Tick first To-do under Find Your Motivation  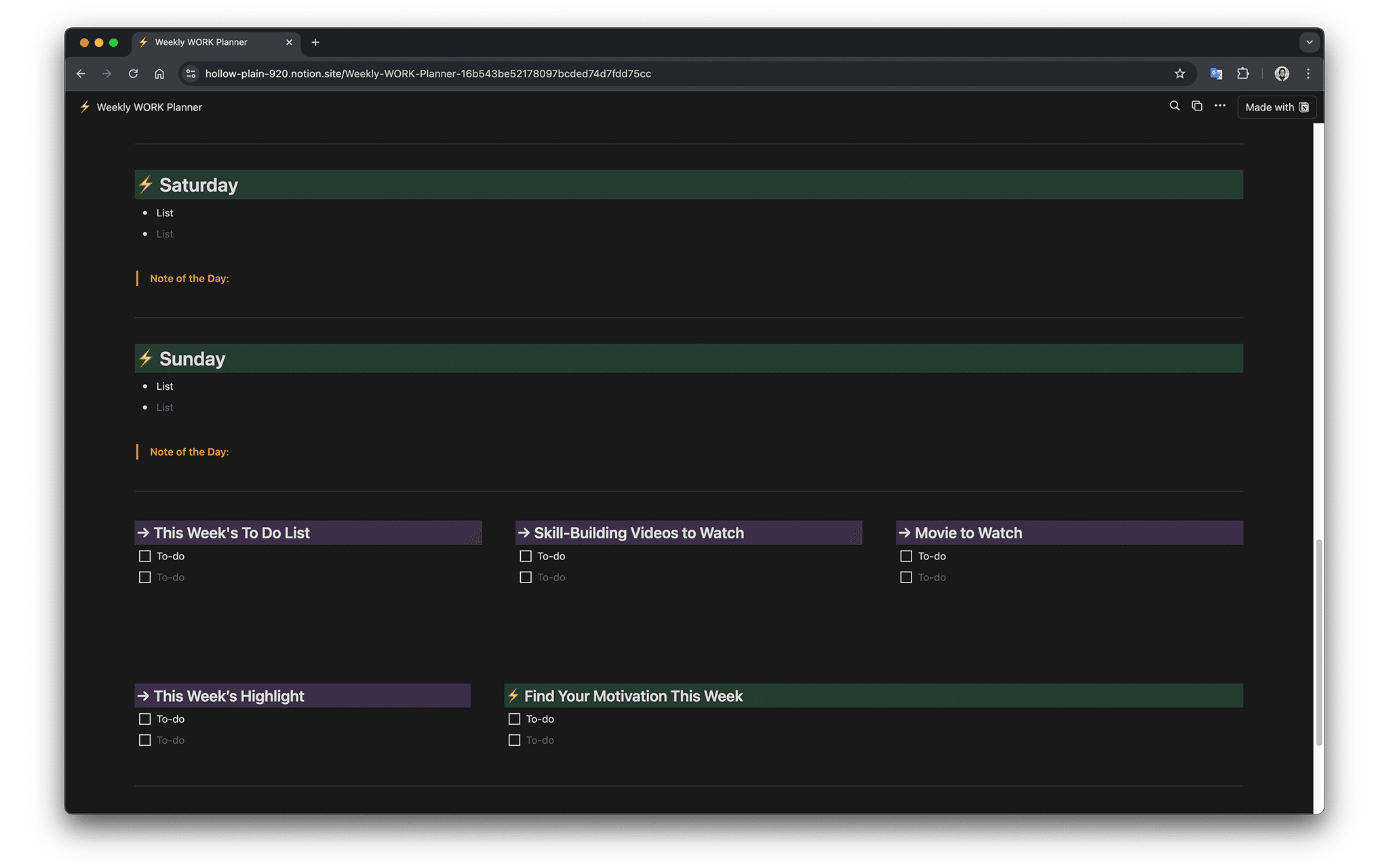click(x=514, y=719)
